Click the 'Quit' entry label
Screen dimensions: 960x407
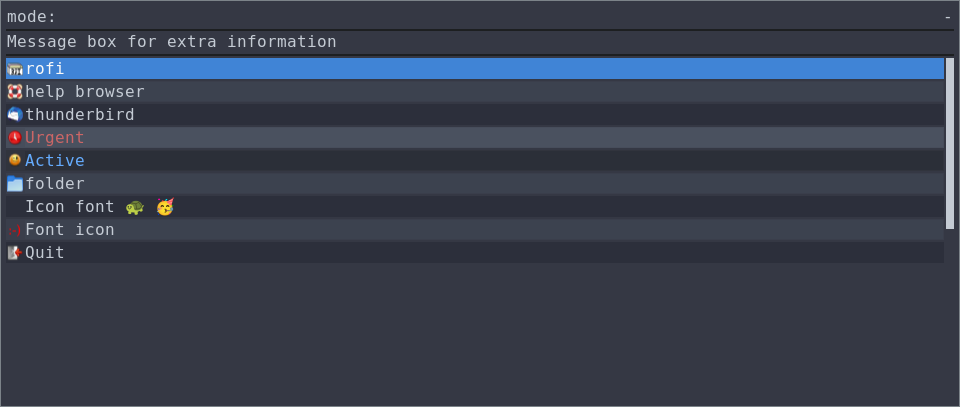click(x=45, y=253)
